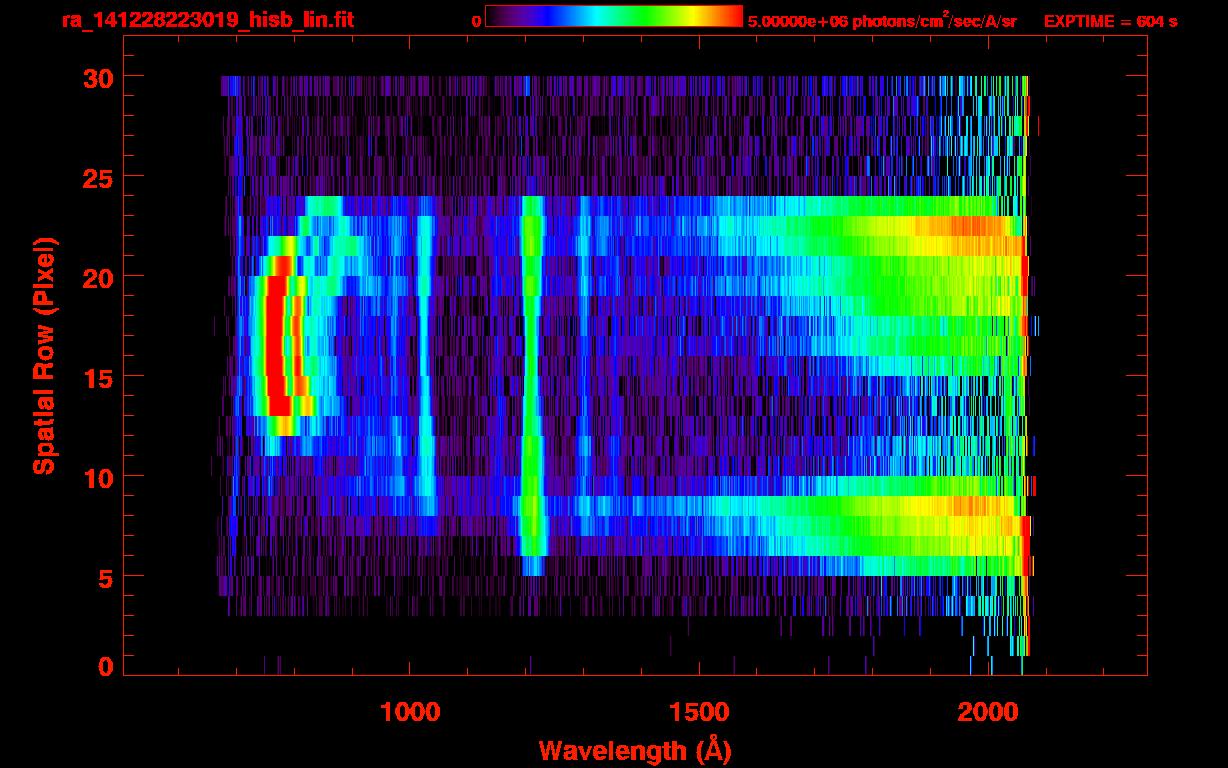1228x768 pixels.
Task: Click the x-axis tick label 1000
Action: tap(410, 712)
